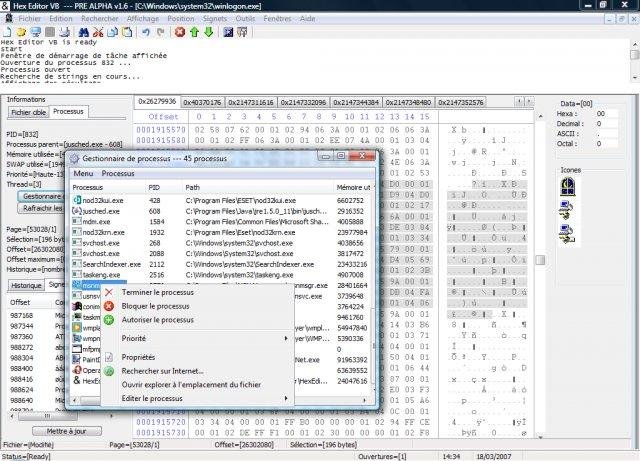Click the bookmark list horizontal scrollbar
This screenshot has height=461, width=640.
tap(61, 416)
